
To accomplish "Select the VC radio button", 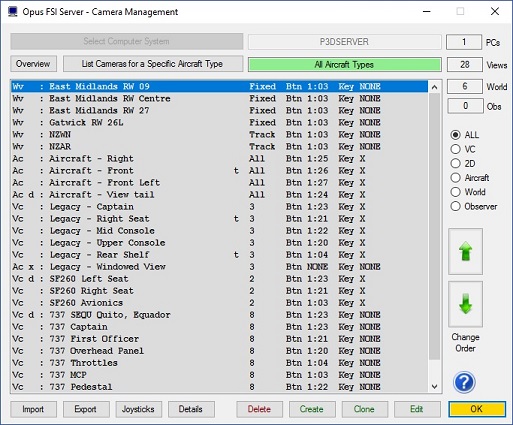I will click(x=455, y=149).
